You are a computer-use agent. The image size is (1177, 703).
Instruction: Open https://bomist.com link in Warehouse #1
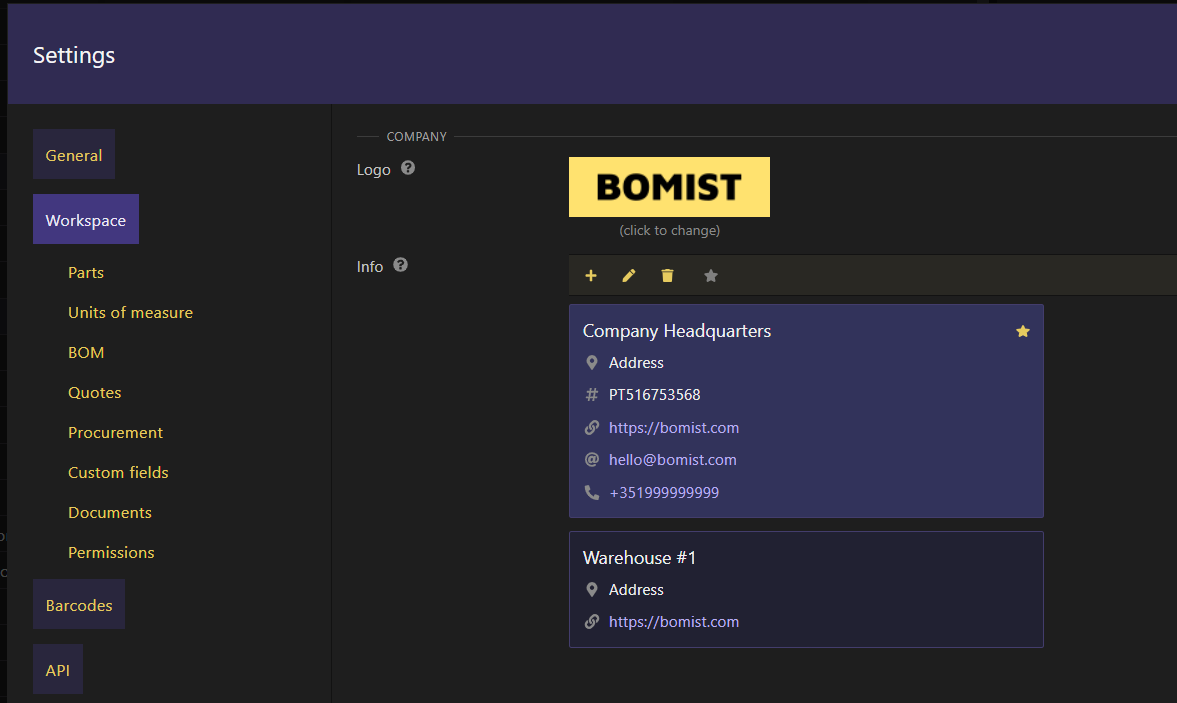(x=673, y=622)
